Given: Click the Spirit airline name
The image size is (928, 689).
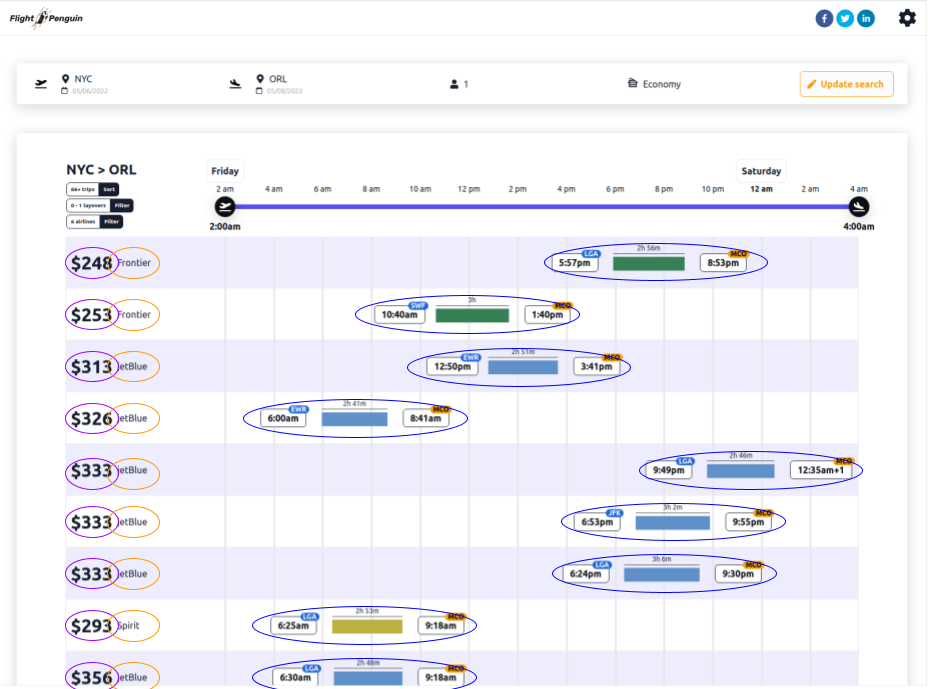Looking at the screenshot, I should click(128, 625).
